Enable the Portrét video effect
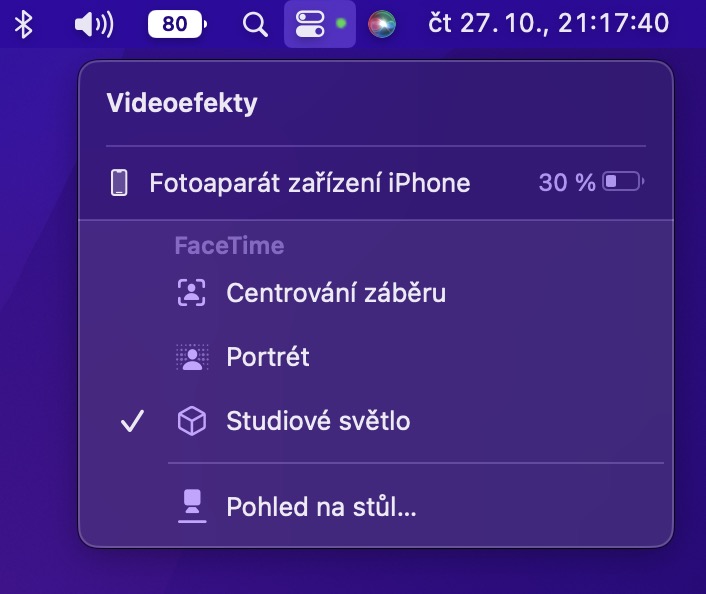This screenshot has width=706, height=594. pyautogui.click(x=268, y=357)
